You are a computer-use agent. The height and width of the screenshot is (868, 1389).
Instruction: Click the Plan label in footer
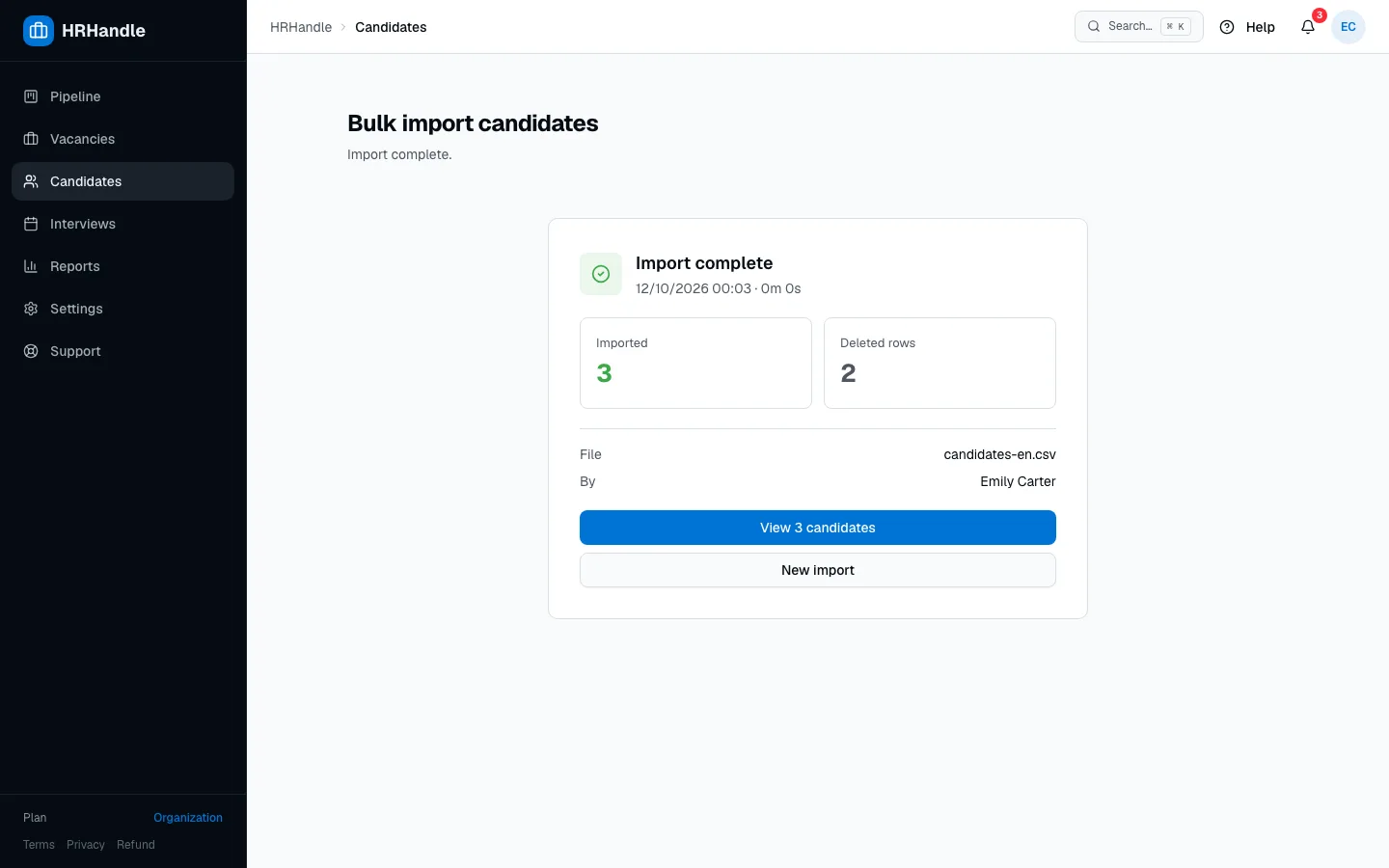coord(35,818)
